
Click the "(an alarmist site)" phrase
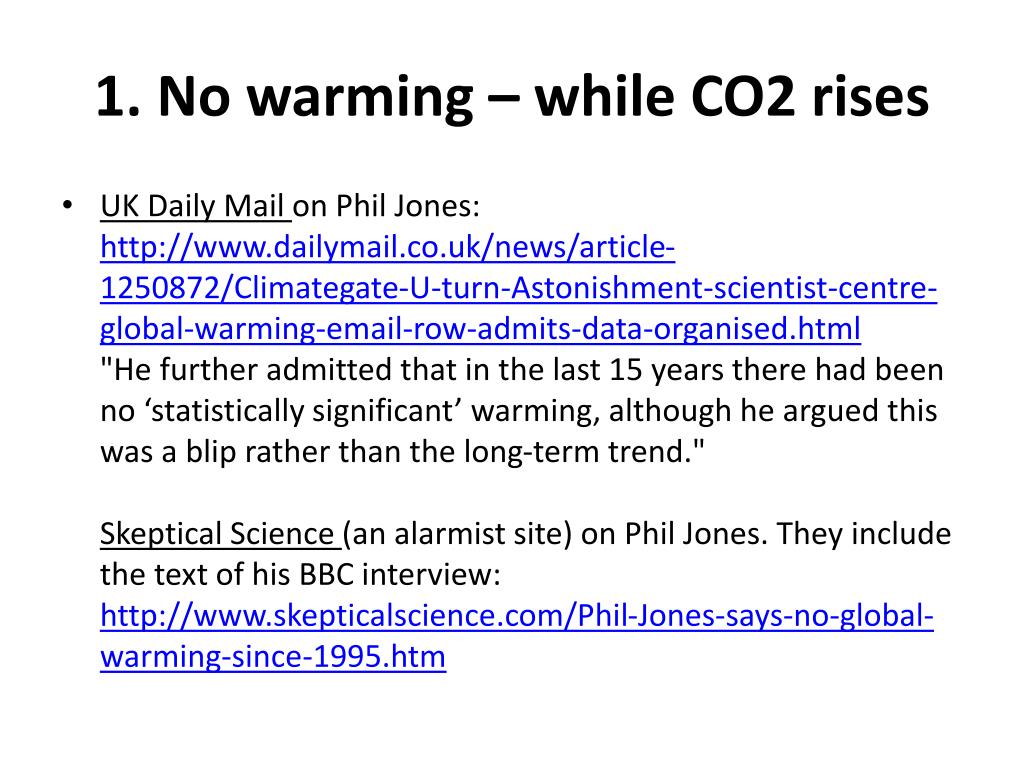click(x=457, y=534)
